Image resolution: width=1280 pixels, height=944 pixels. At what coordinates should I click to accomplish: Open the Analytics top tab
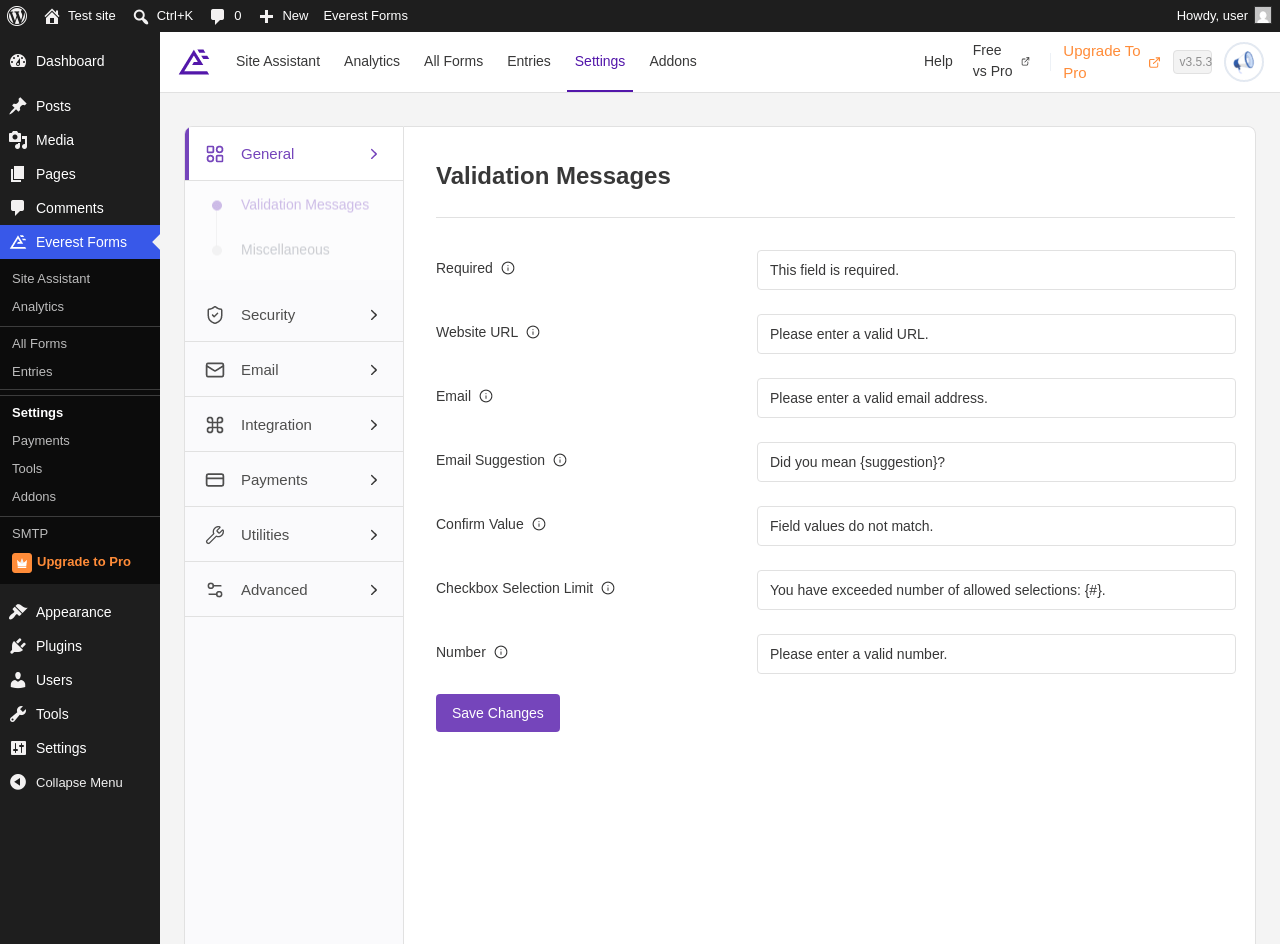(x=372, y=61)
